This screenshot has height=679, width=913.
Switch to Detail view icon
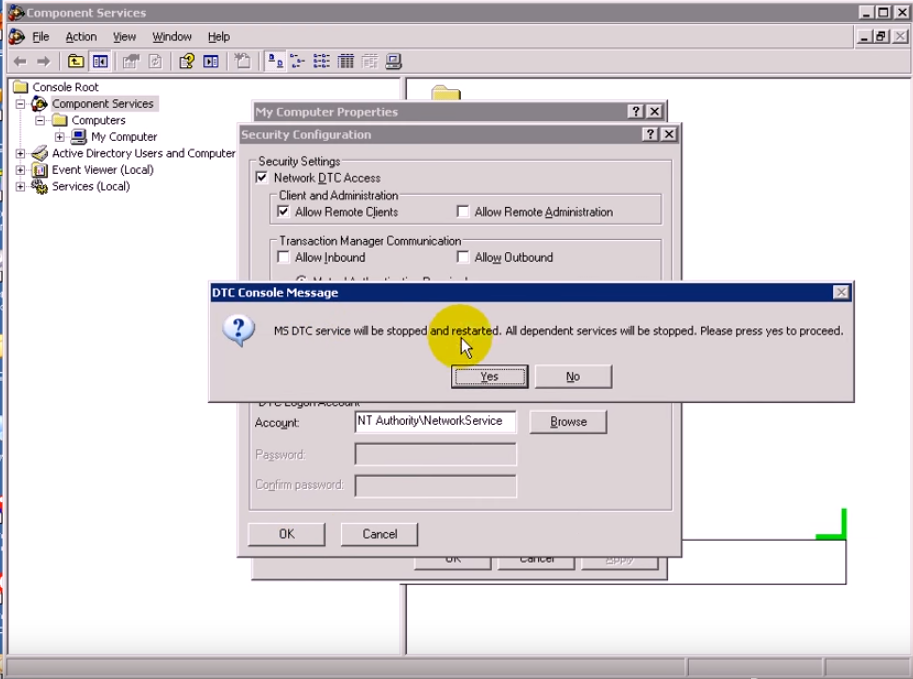point(346,61)
